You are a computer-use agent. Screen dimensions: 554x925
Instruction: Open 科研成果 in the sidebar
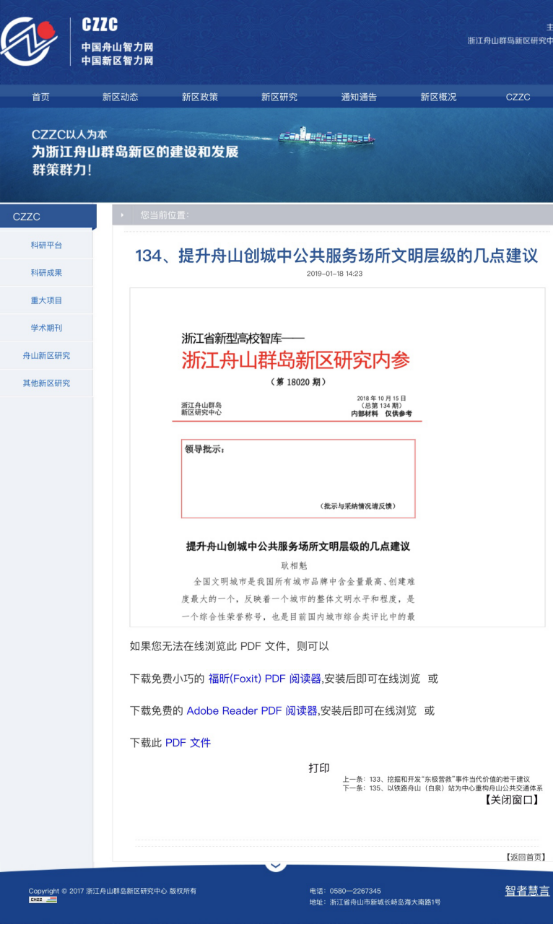pyautogui.click(x=47, y=273)
